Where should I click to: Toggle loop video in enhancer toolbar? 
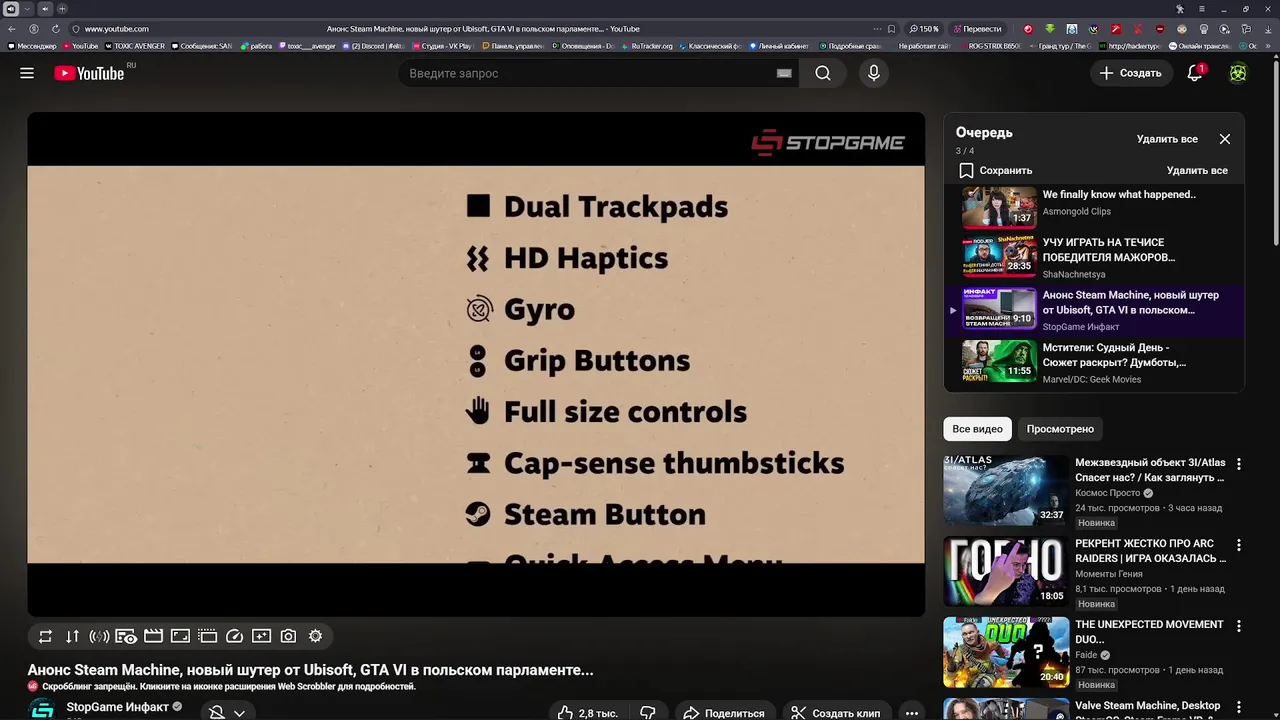pyautogui.click(x=45, y=636)
